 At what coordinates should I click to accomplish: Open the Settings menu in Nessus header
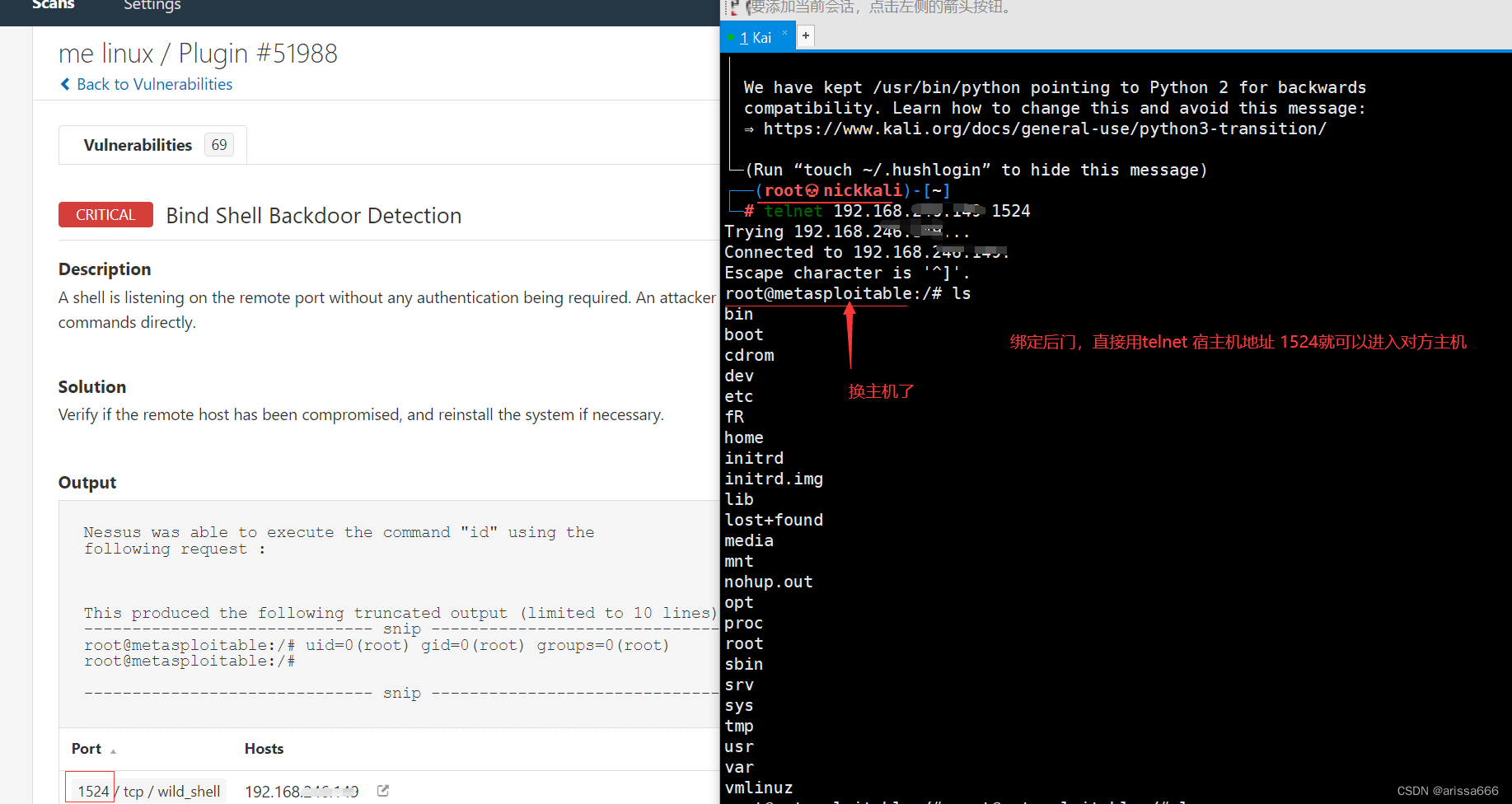tap(152, 5)
